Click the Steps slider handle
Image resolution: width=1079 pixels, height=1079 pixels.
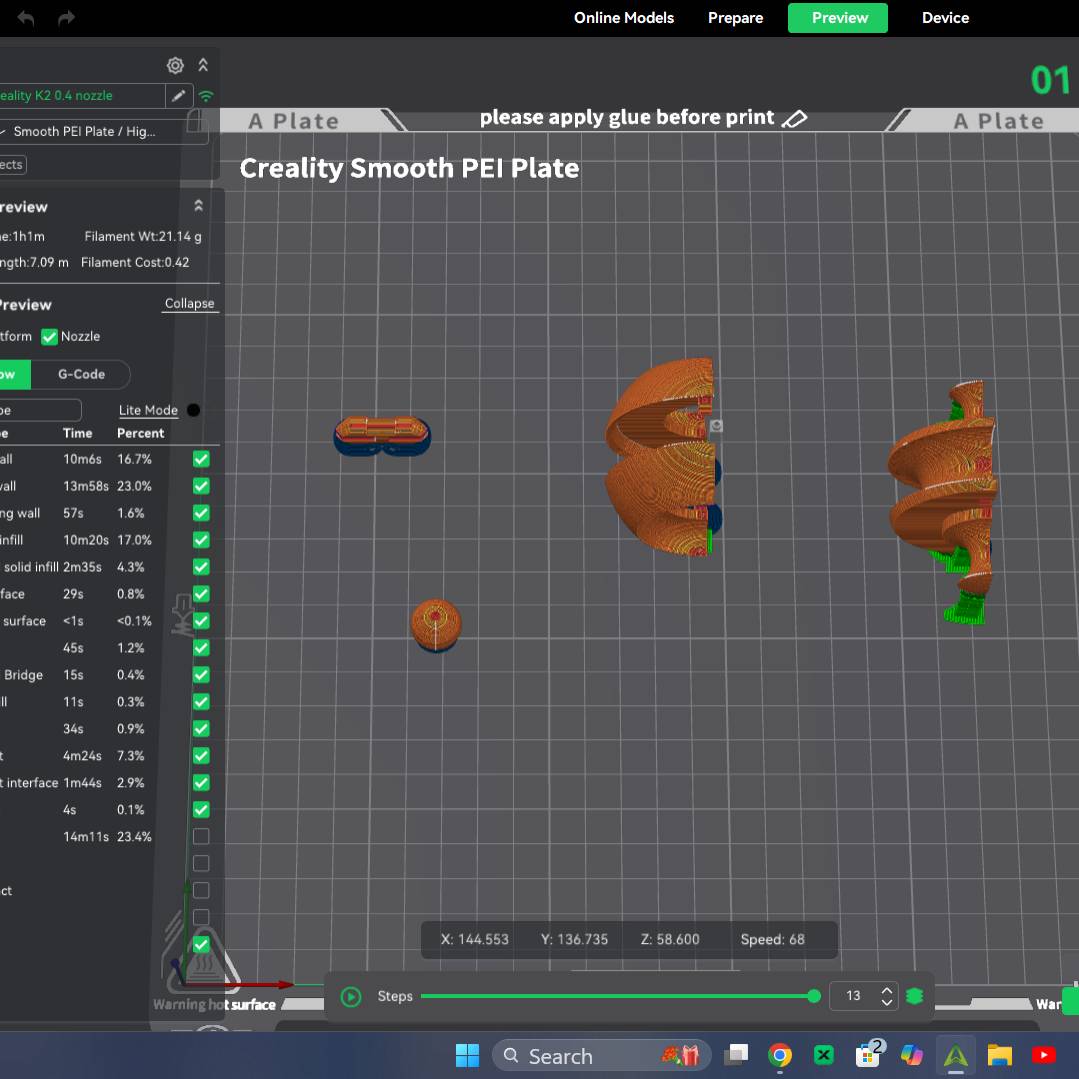[x=814, y=996]
